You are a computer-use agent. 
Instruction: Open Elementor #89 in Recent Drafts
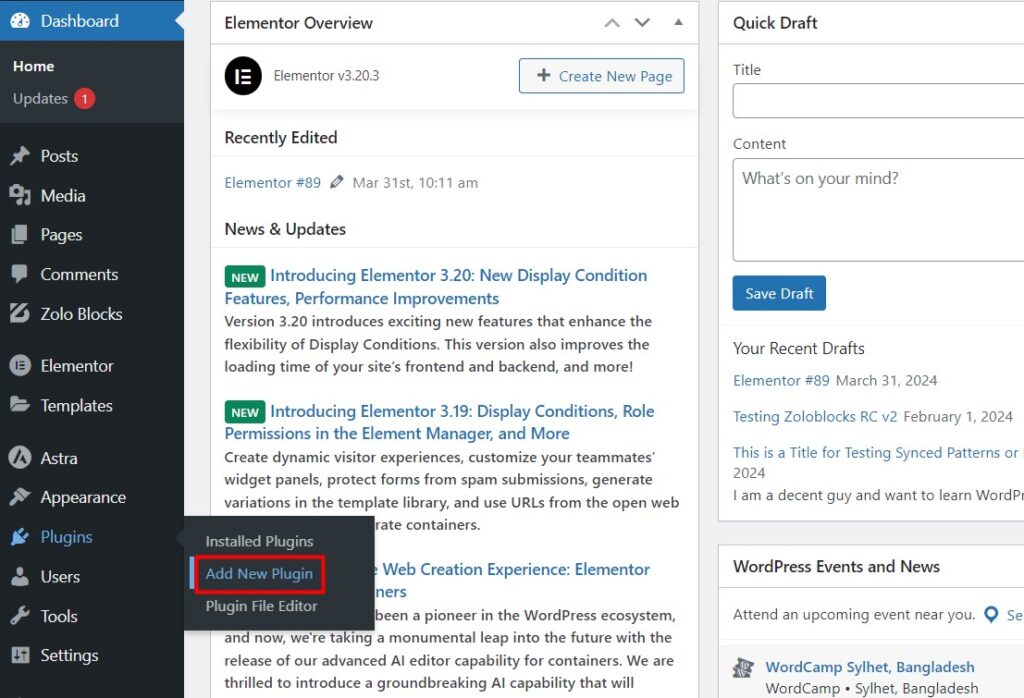(781, 380)
